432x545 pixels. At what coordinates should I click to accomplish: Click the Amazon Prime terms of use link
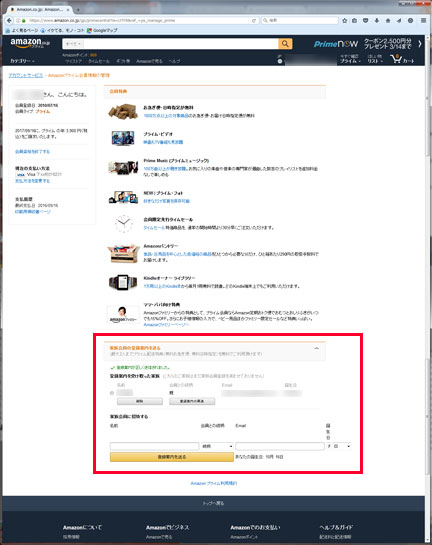tap(214, 483)
